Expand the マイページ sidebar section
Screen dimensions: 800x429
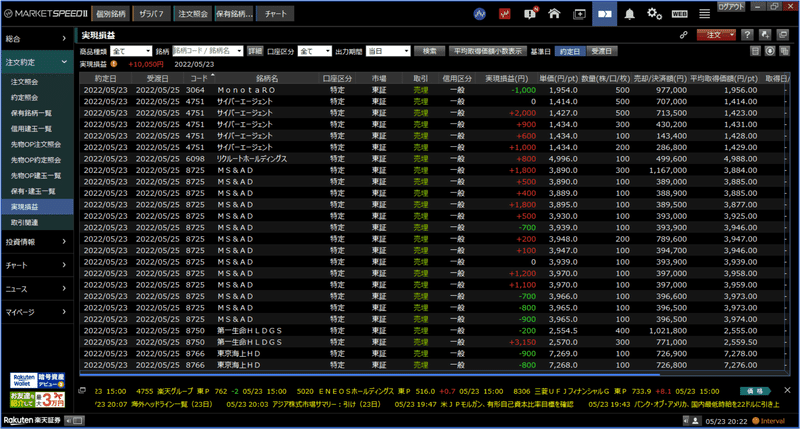tap(36, 312)
